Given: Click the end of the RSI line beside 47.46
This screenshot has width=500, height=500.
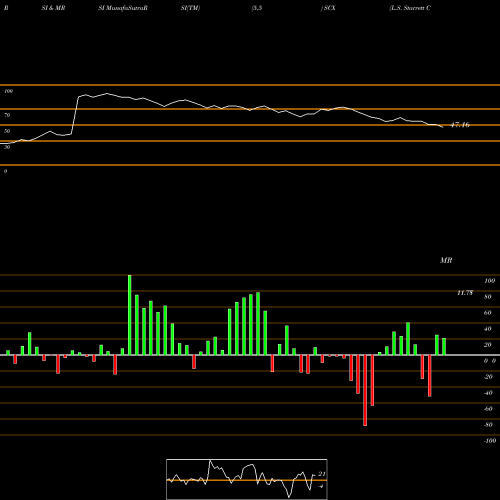Looking at the screenshot, I should [442, 127].
